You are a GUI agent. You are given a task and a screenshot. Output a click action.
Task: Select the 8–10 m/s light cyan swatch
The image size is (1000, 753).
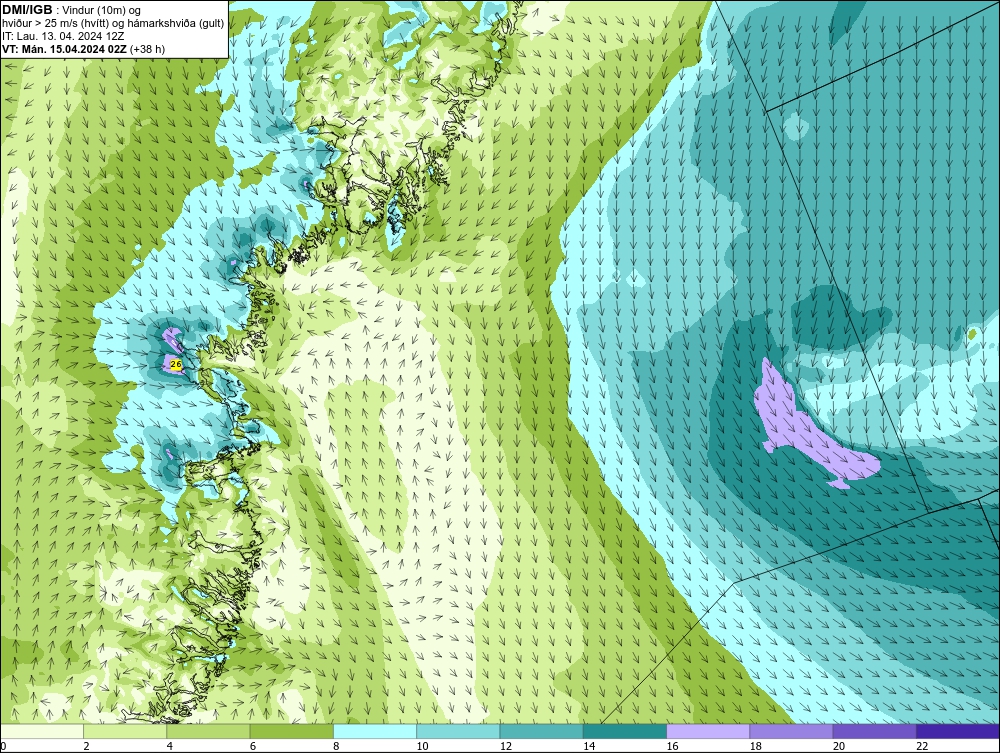point(375,731)
